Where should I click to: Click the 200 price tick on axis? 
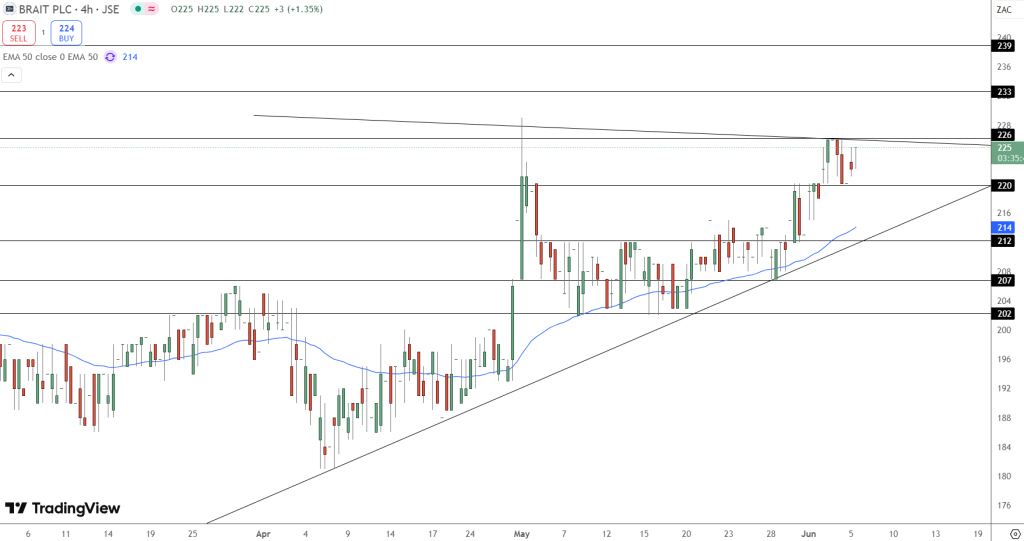click(1004, 330)
